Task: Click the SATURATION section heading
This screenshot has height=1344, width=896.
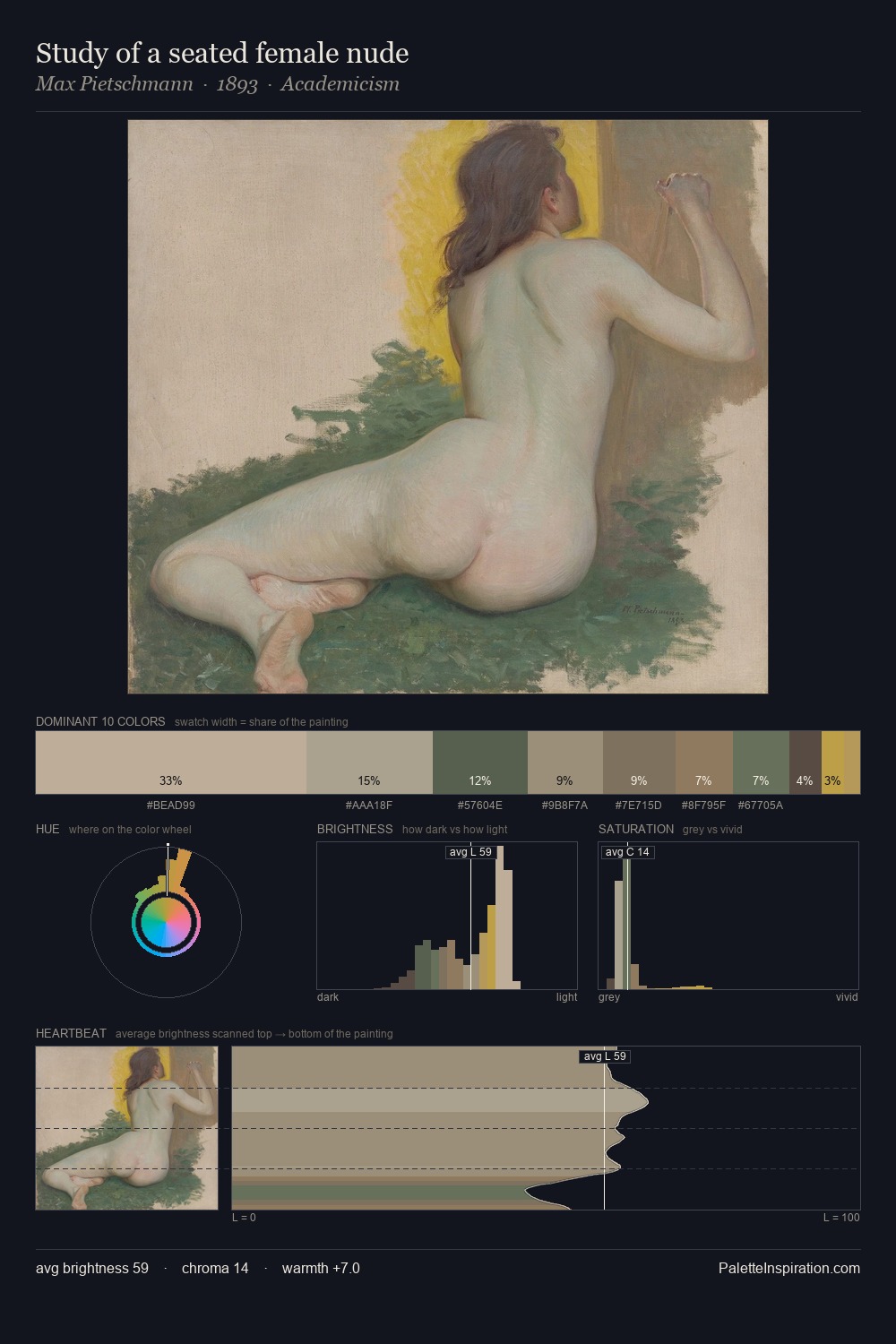Action: [636, 829]
